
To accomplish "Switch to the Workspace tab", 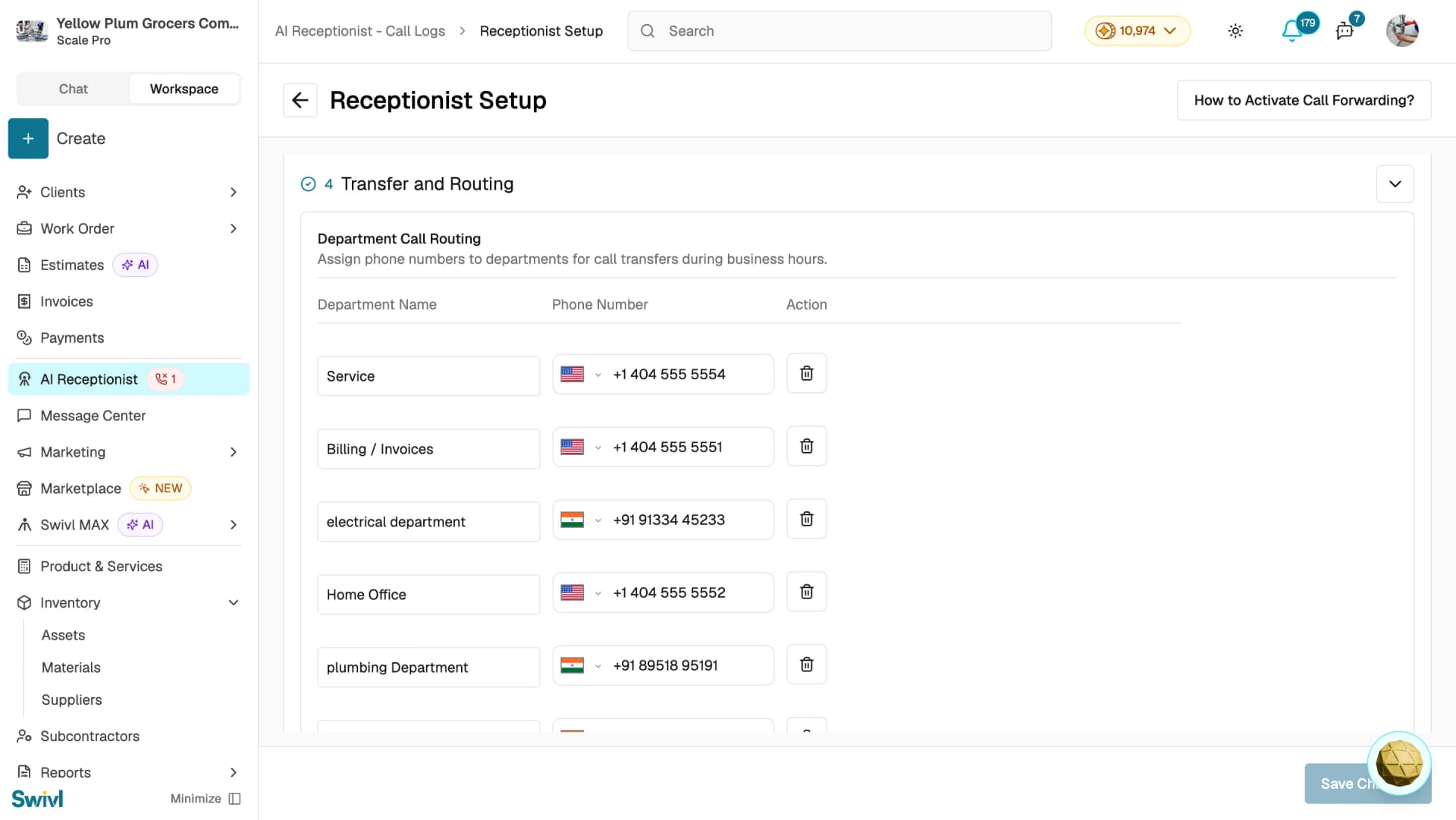I will click(x=184, y=89).
